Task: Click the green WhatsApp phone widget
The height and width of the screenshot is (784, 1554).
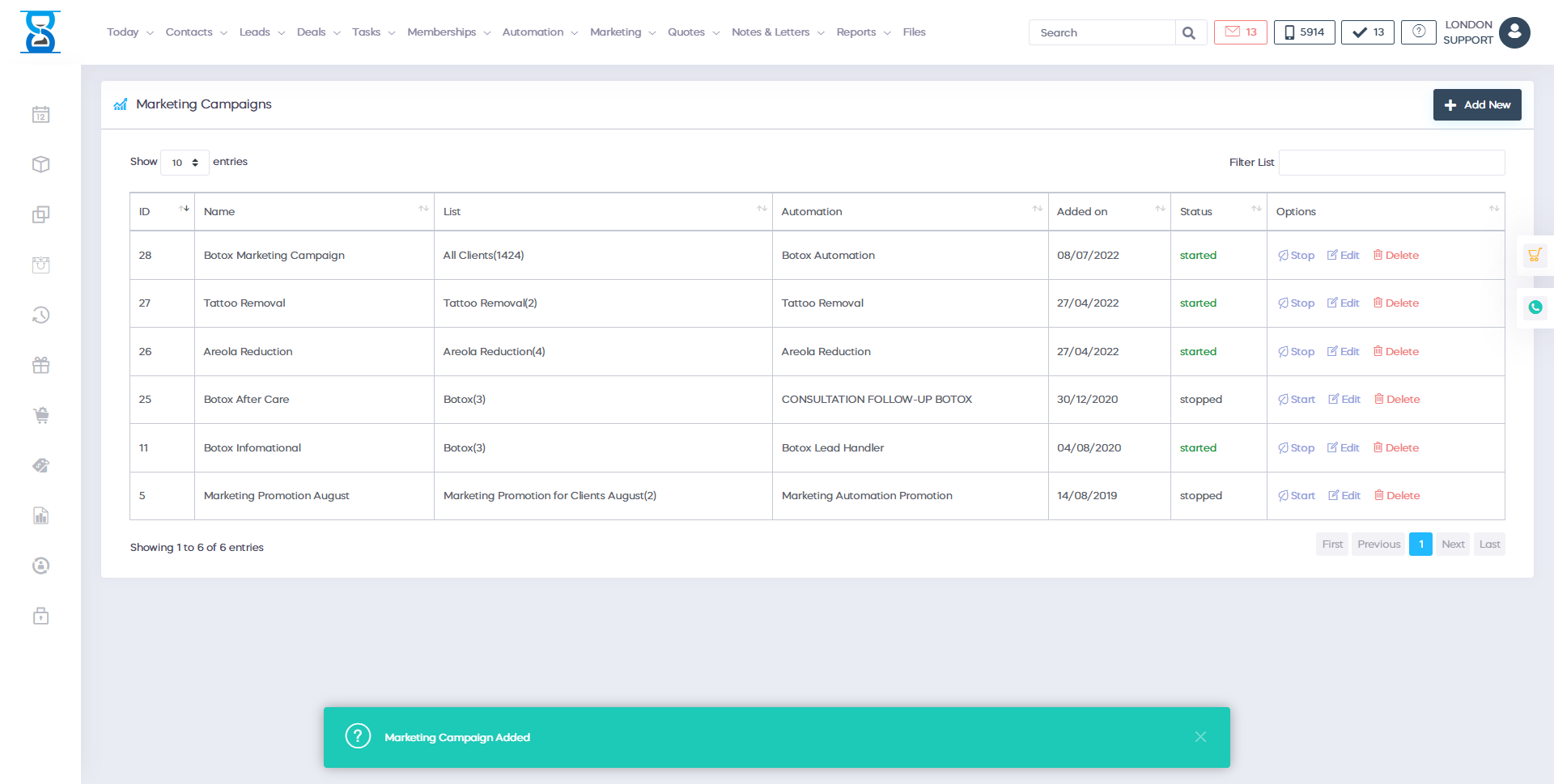Action: tap(1535, 307)
